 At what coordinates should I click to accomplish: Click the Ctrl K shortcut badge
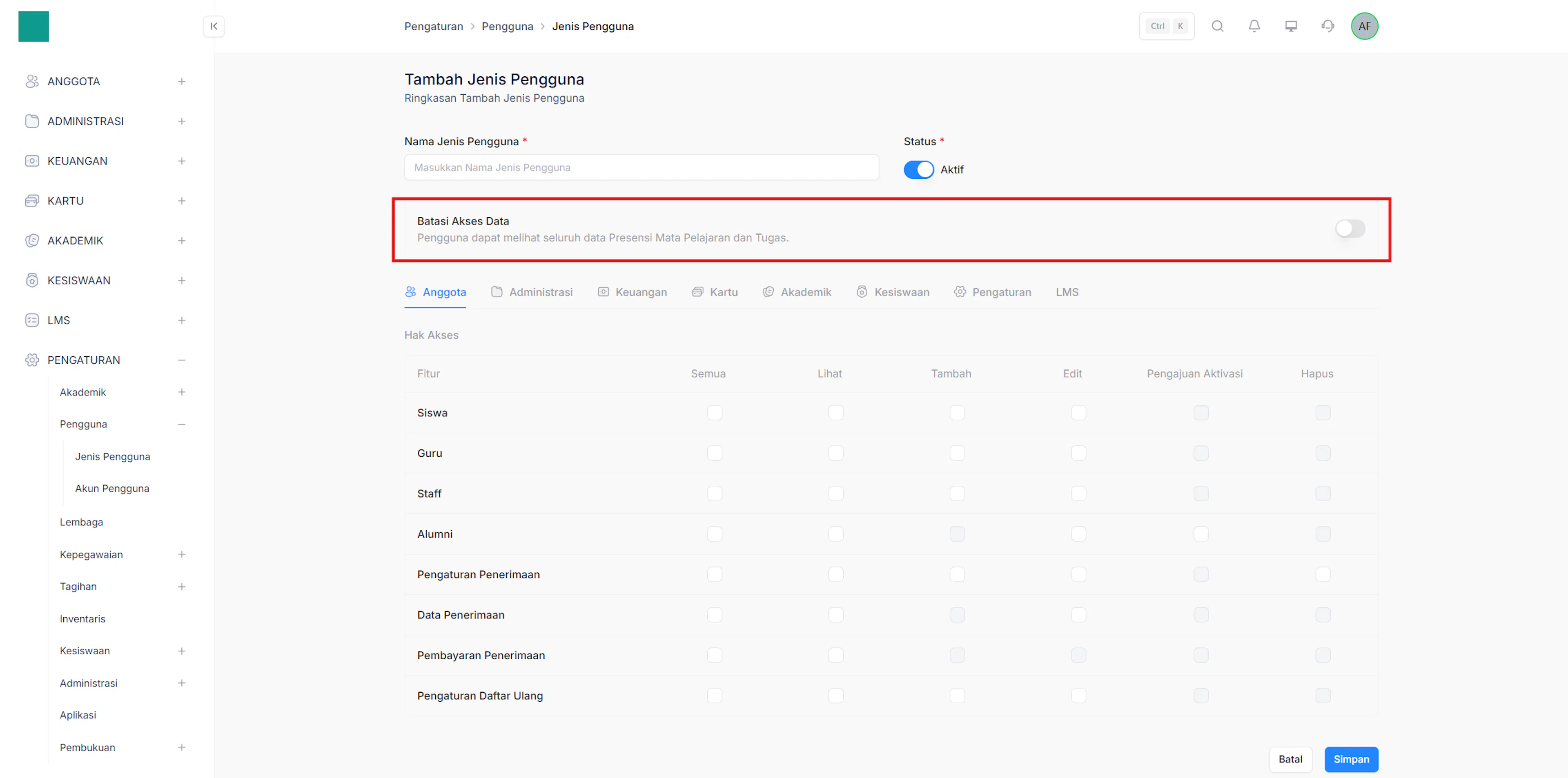(1166, 26)
